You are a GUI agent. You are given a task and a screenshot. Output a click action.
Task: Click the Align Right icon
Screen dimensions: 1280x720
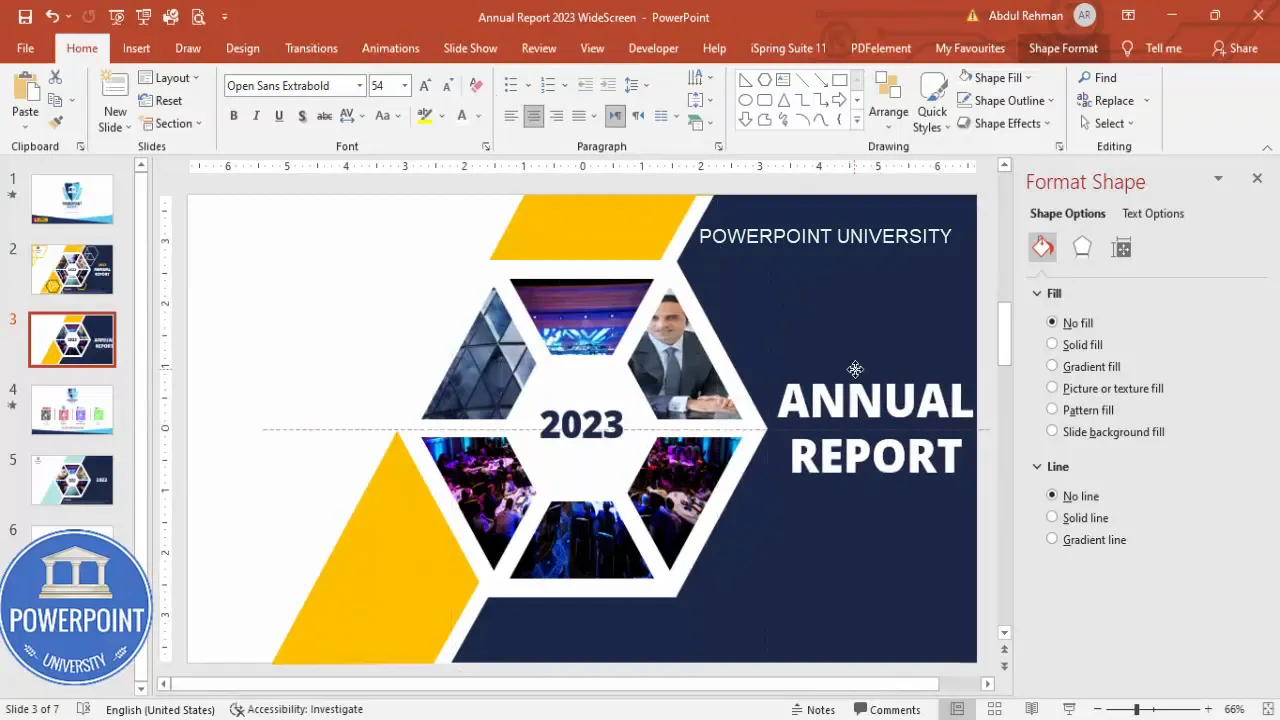point(556,116)
